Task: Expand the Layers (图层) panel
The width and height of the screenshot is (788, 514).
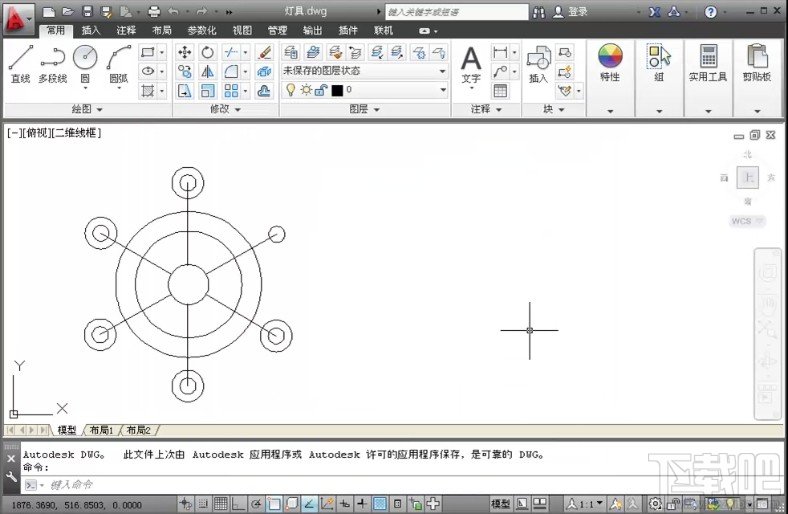Action: point(364,109)
